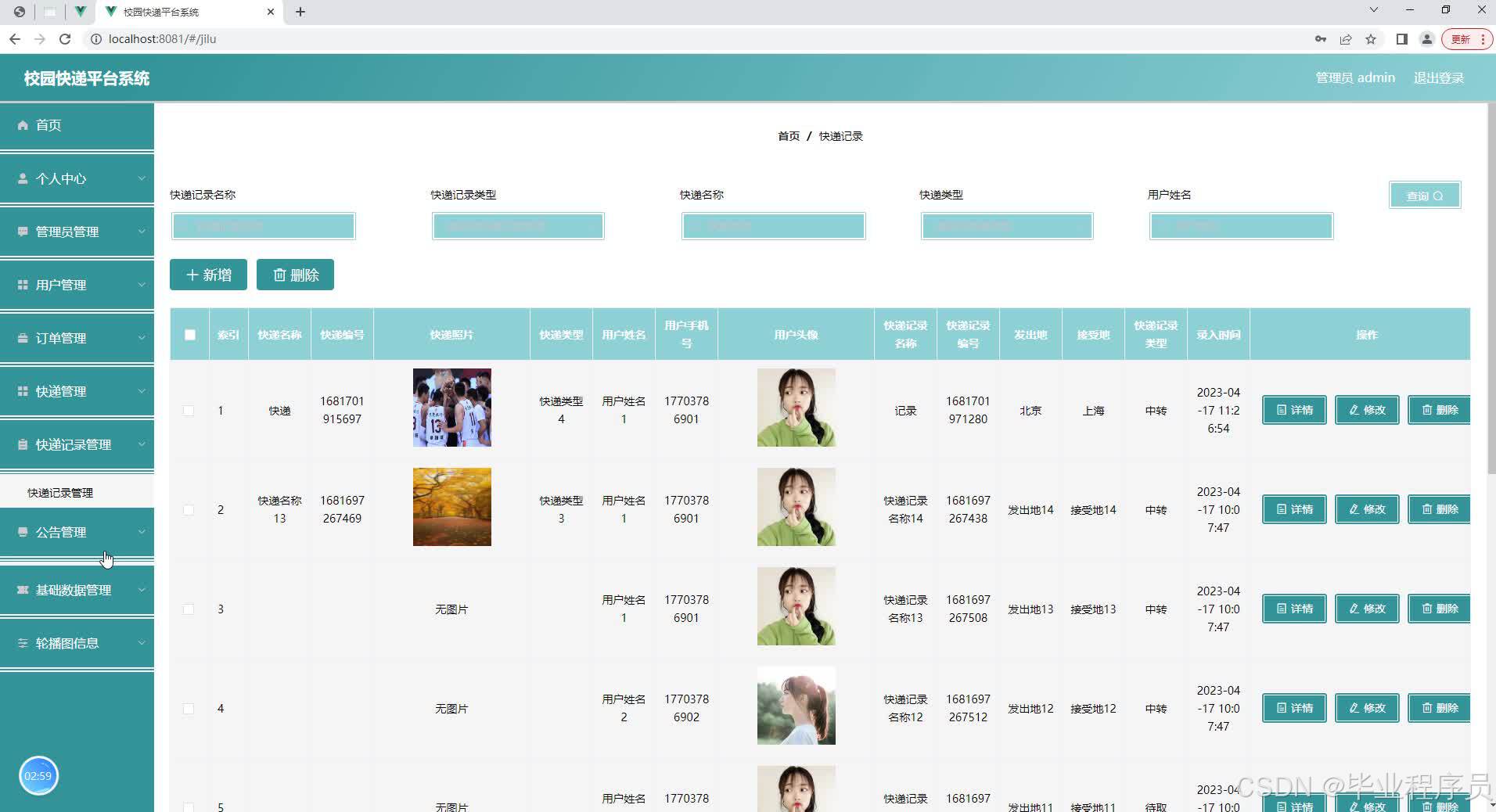Click the icon beside 管理员管理
1496x812 pixels.
coord(23,232)
